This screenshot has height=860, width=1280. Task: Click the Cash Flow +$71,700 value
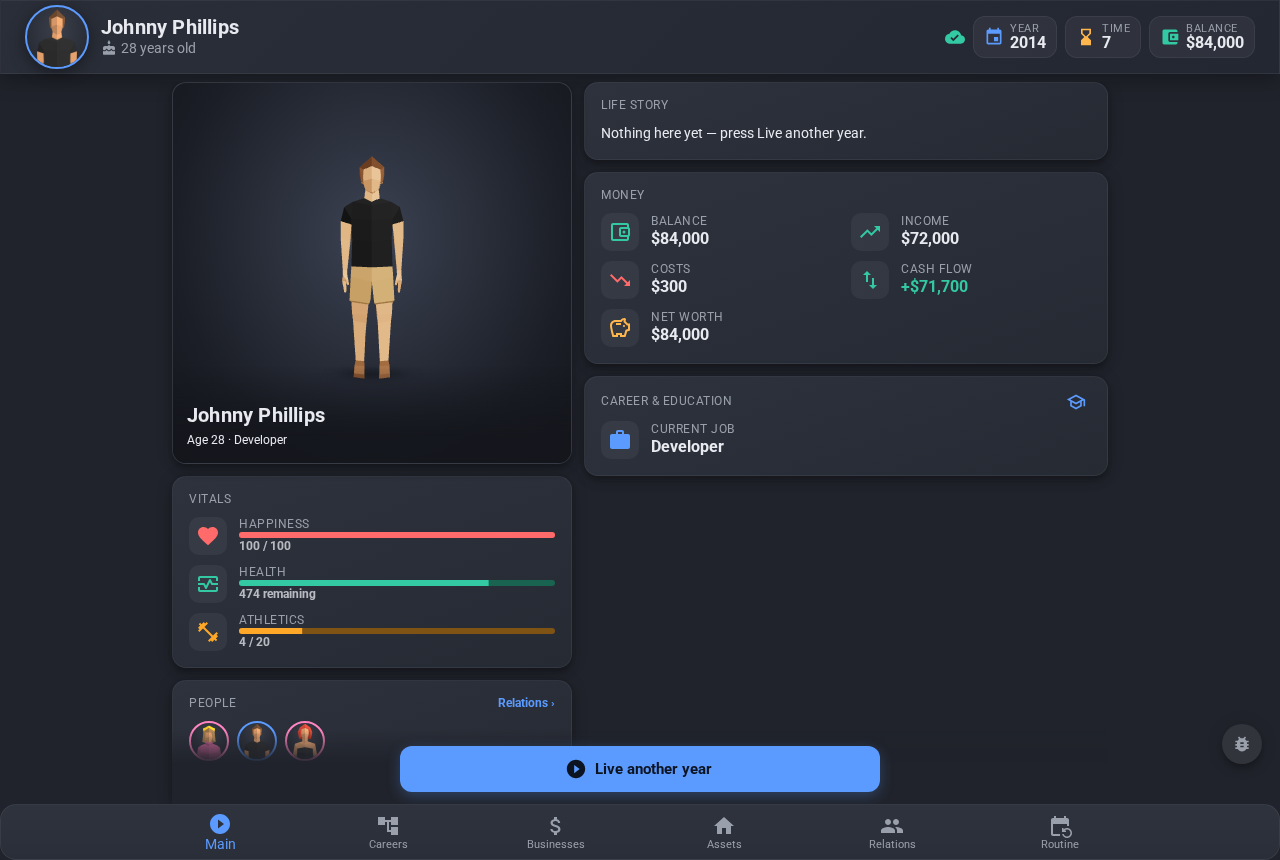click(934, 287)
